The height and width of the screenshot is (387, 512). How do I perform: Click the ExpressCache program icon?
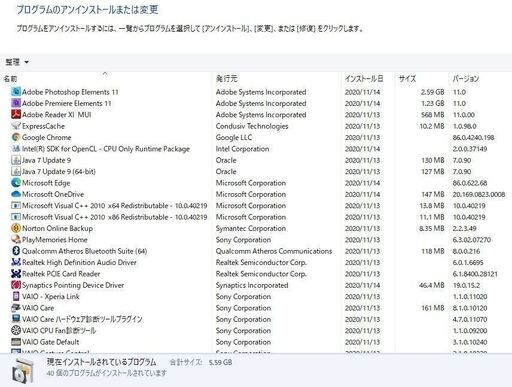point(16,126)
